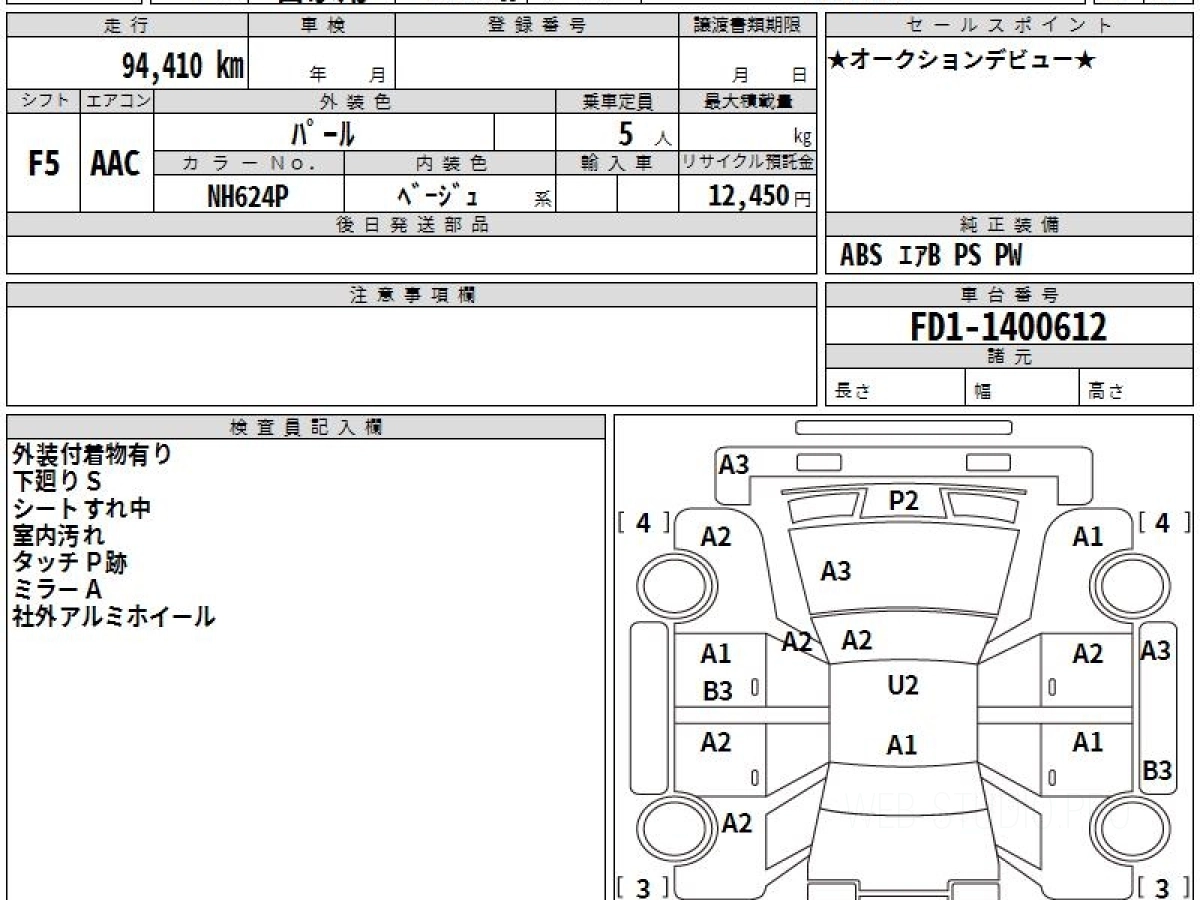Screen dimensions: 1200x900
Task: Select the [ 4 ] tire rating beside the front left wheel
Action: coord(644,522)
